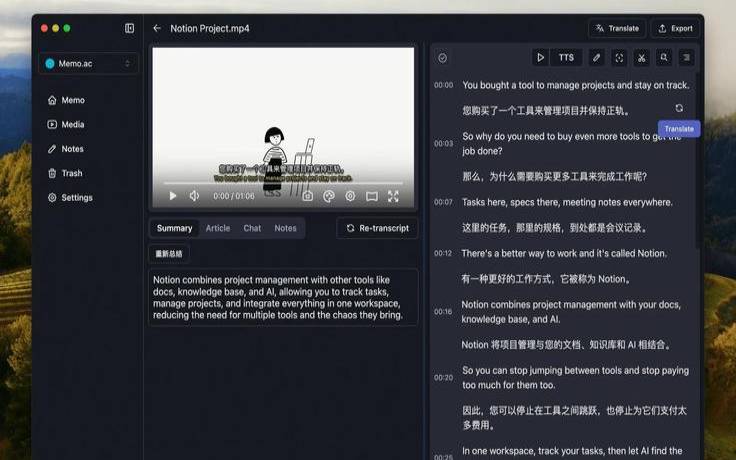Click the summary text box
736x460 pixels.
(283, 297)
